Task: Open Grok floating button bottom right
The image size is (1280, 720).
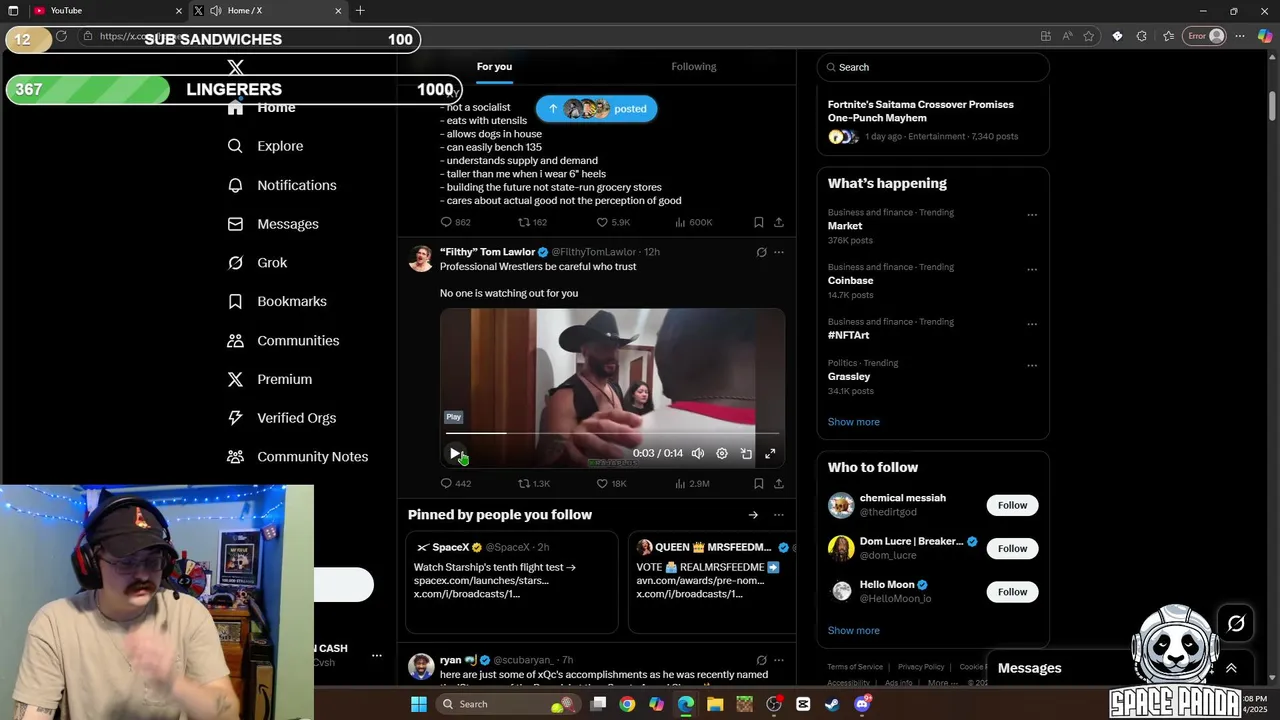Action: pyautogui.click(x=1236, y=624)
